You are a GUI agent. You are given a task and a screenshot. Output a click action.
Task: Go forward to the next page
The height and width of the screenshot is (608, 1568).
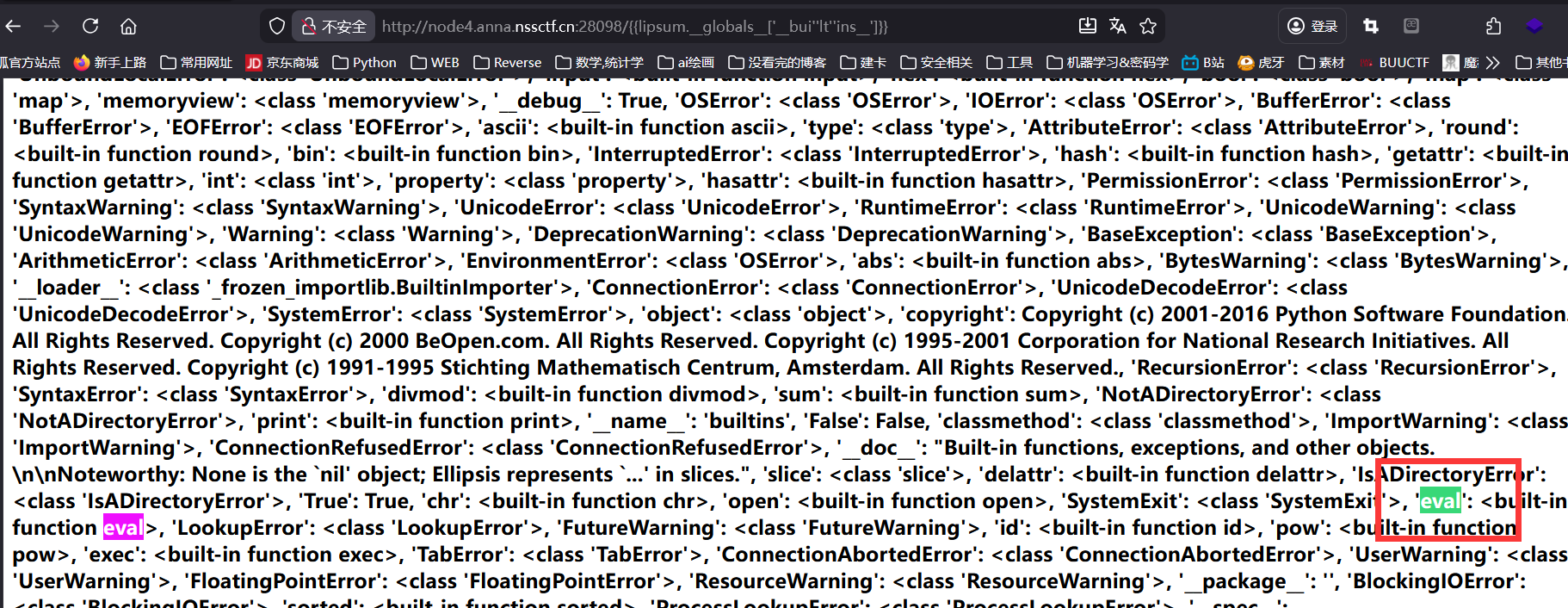52,27
